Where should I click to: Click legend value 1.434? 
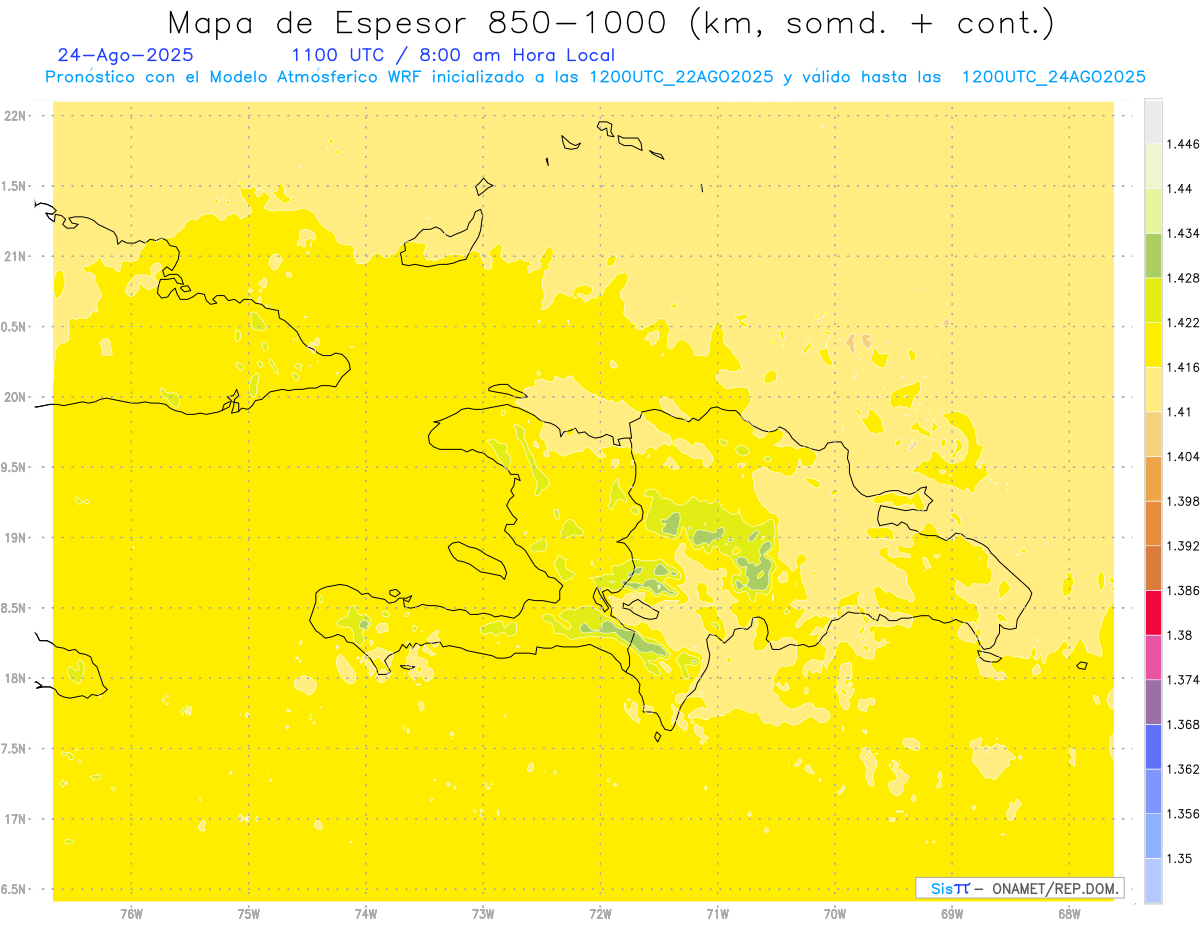coord(1183,233)
